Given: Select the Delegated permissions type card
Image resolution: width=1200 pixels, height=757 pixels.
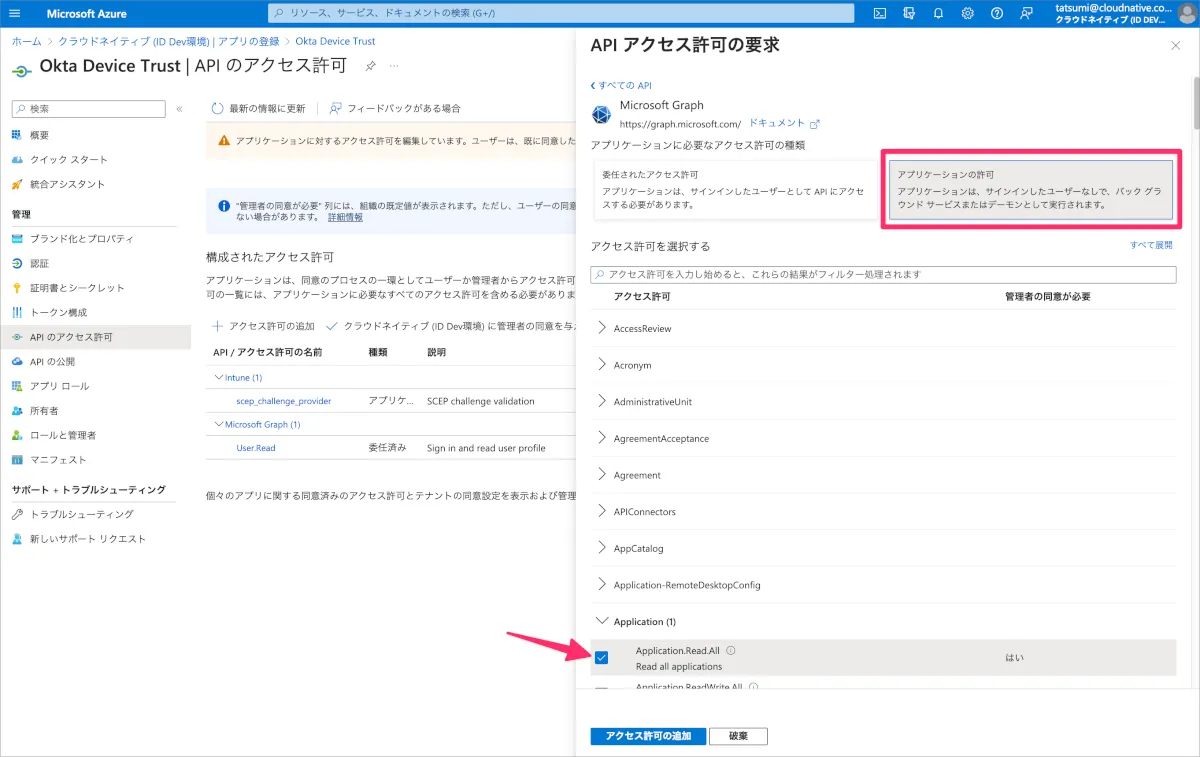Looking at the screenshot, I should tap(735, 189).
